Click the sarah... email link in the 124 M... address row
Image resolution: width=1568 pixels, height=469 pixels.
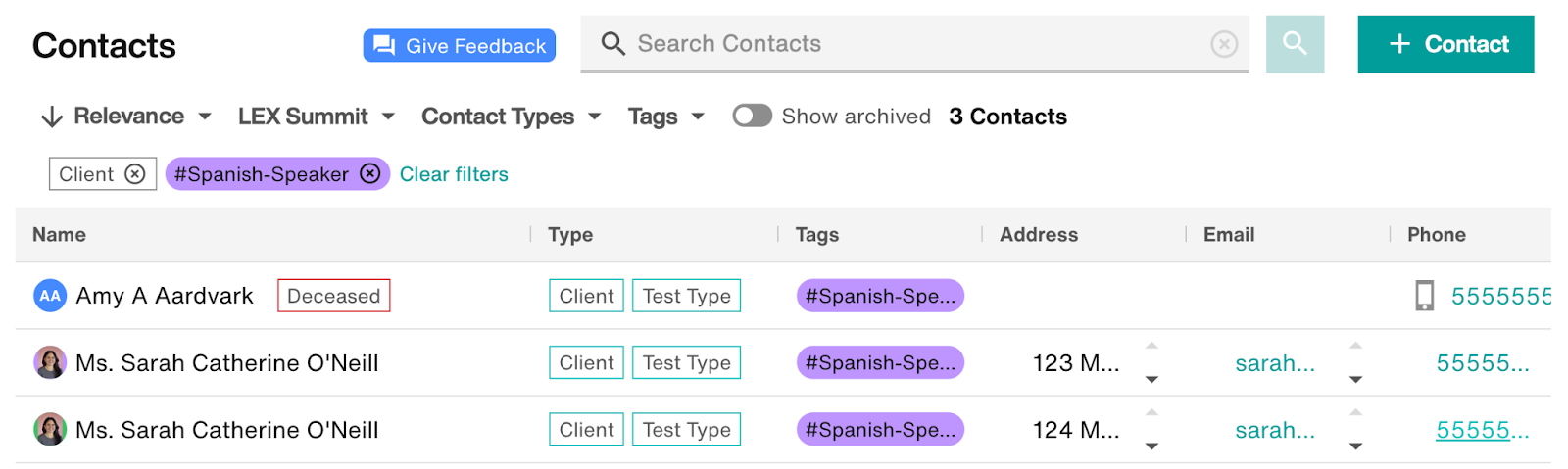tap(1275, 430)
